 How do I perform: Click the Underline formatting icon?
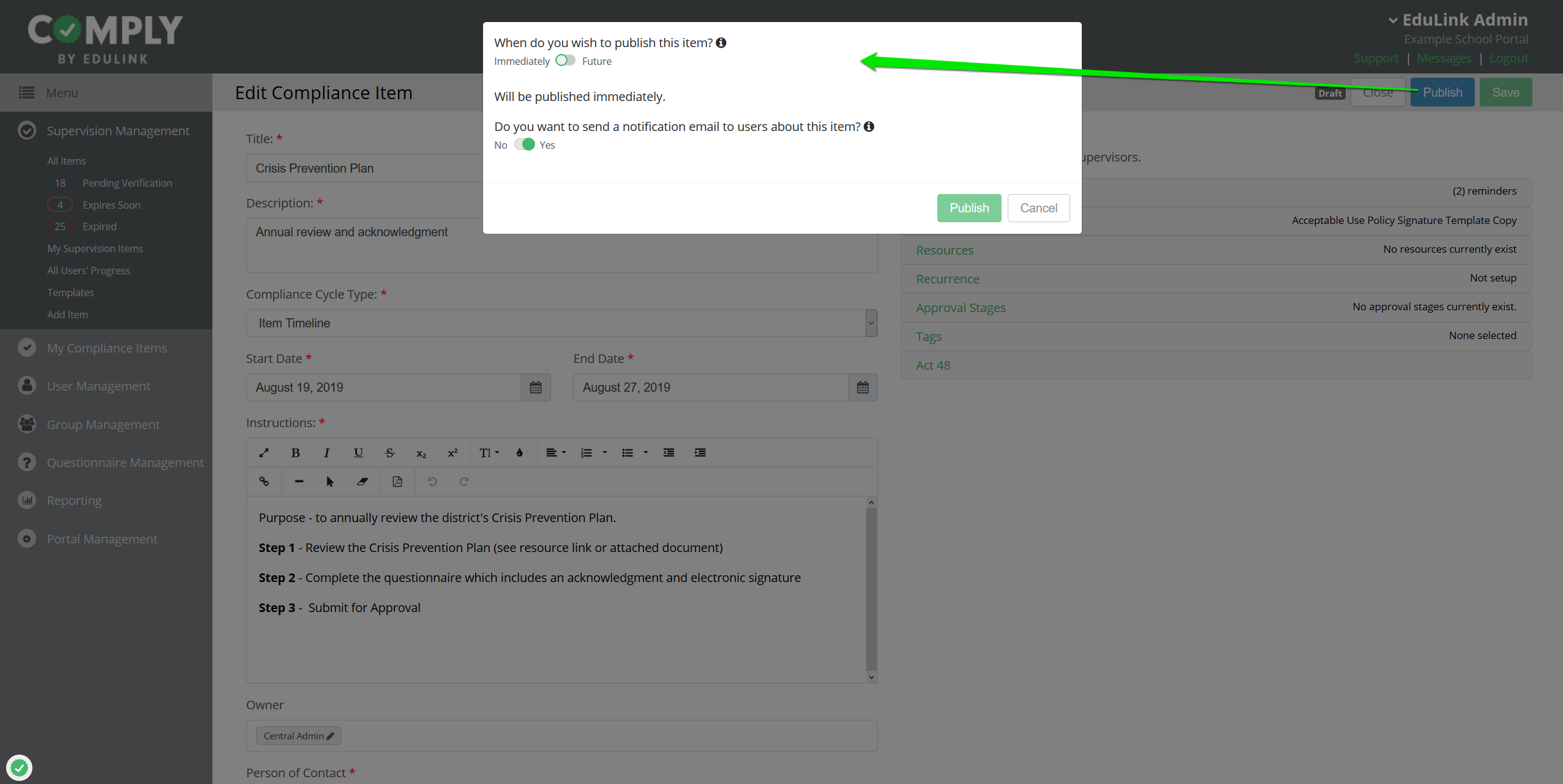pos(358,453)
